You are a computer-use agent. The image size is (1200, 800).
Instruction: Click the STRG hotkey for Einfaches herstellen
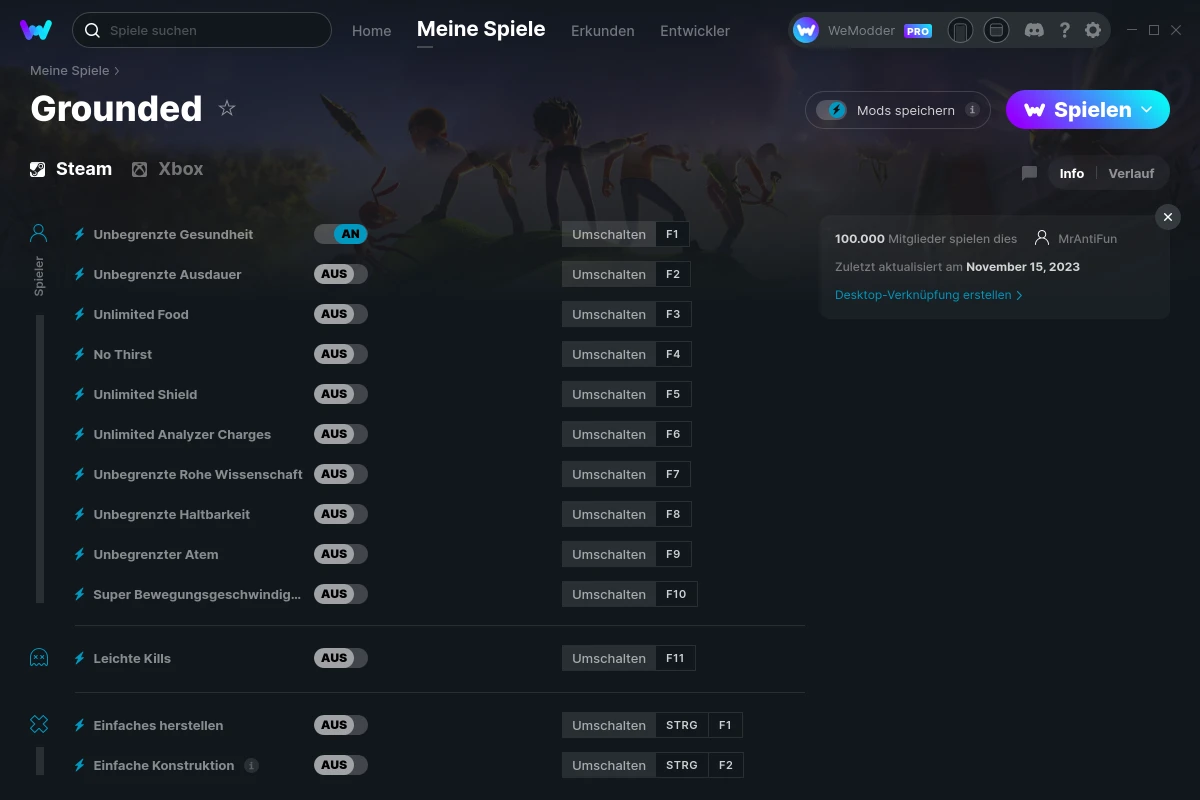point(682,725)
